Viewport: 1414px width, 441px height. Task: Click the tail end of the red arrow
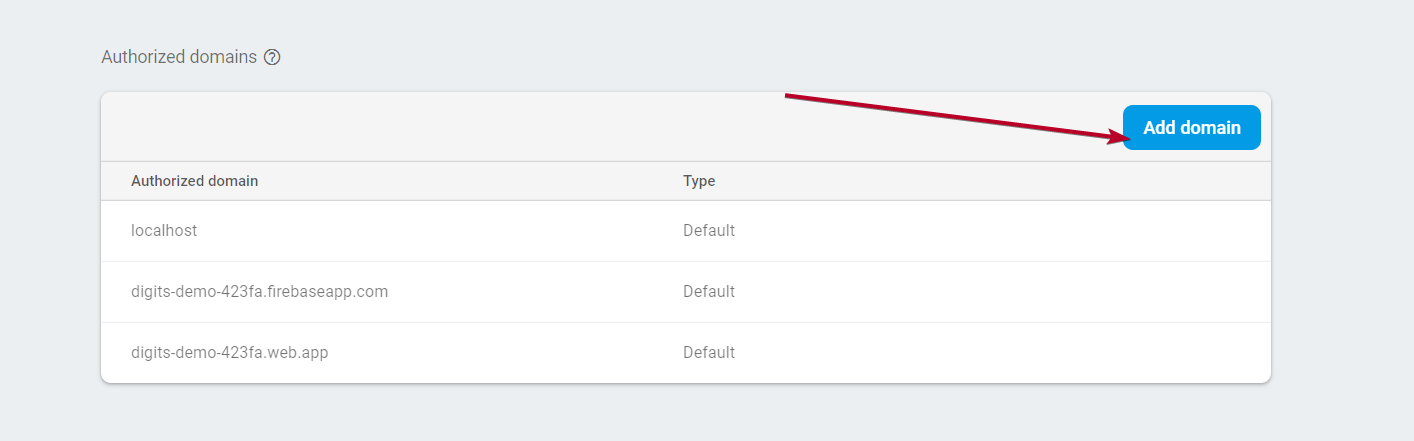tap(787, 96)
